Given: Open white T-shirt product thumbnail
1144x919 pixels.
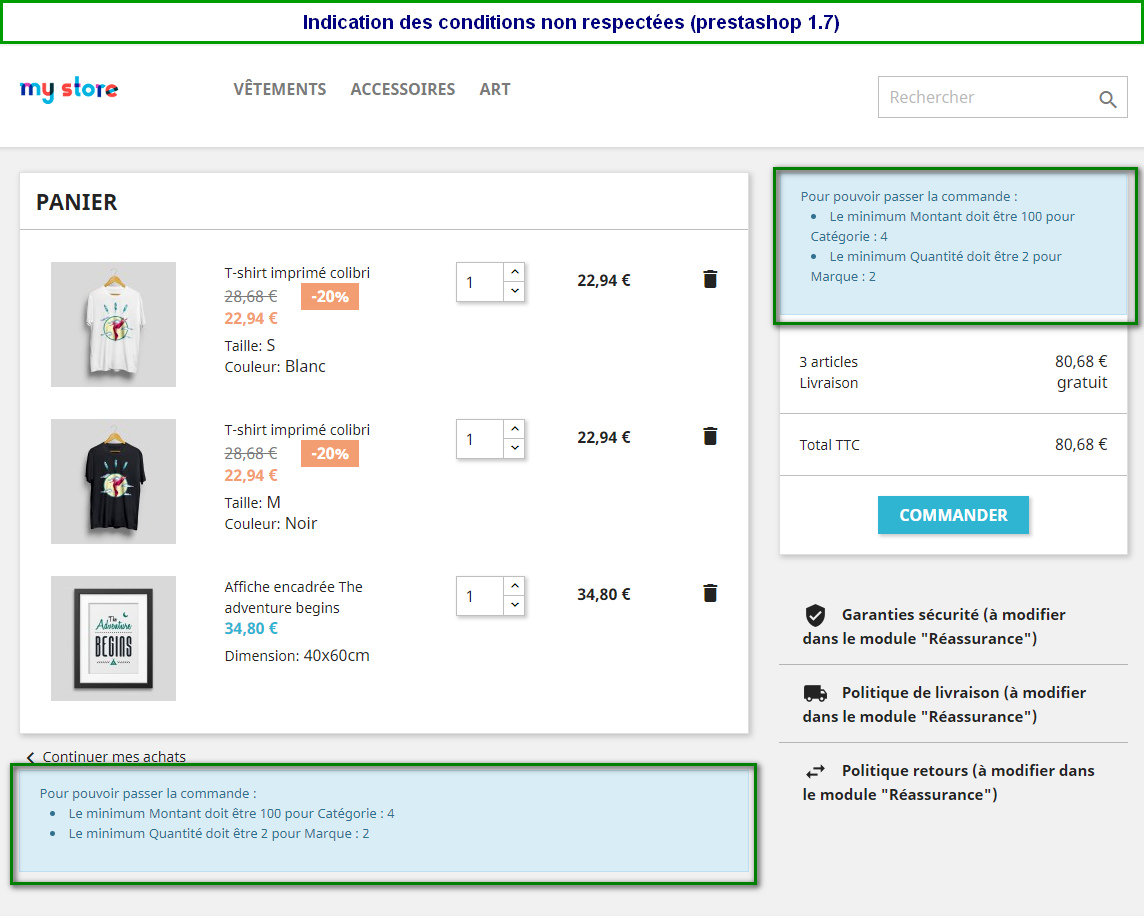Looking at the screenshot, I should (113, 325).
